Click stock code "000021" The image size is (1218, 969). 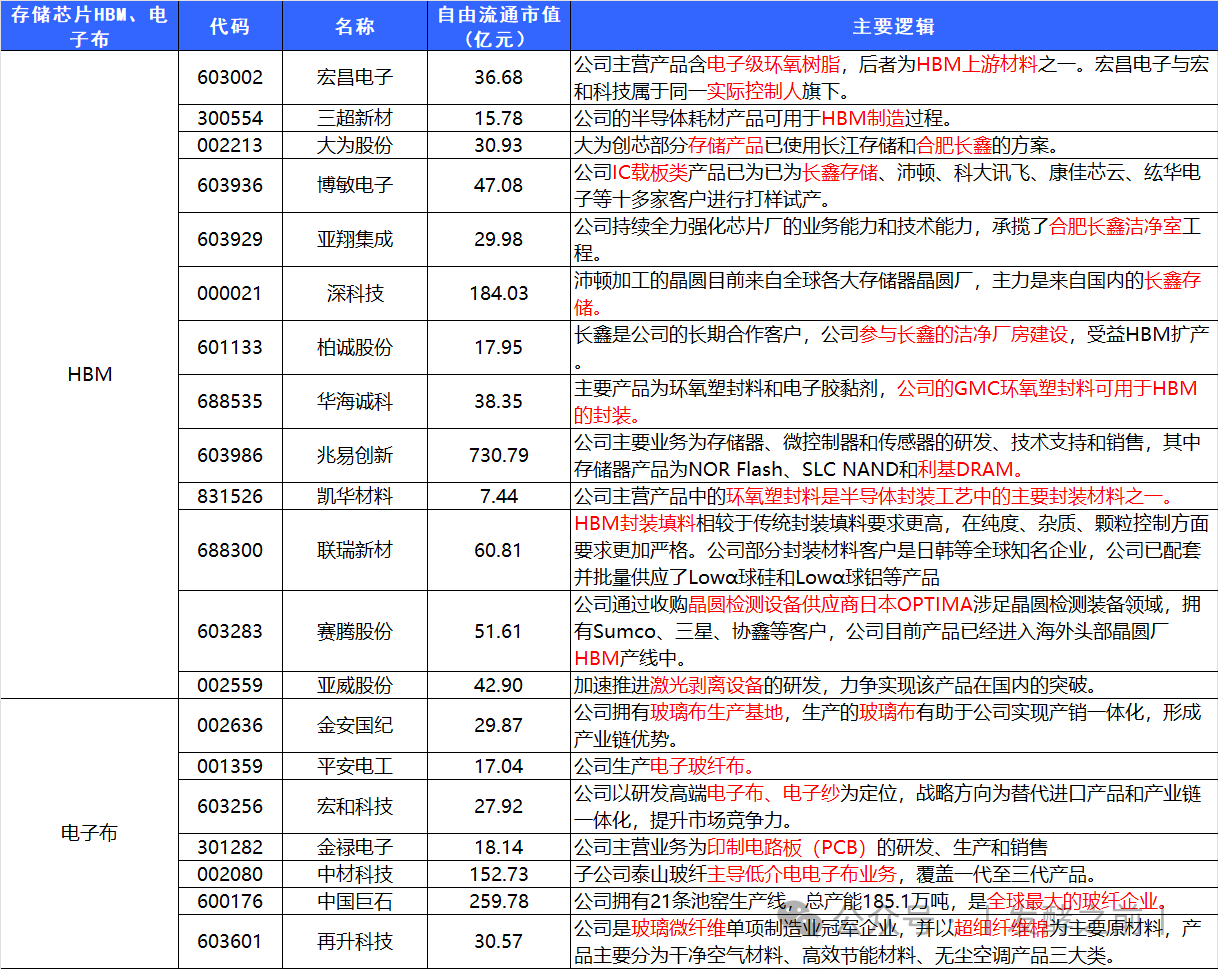(x=230, y=293)
